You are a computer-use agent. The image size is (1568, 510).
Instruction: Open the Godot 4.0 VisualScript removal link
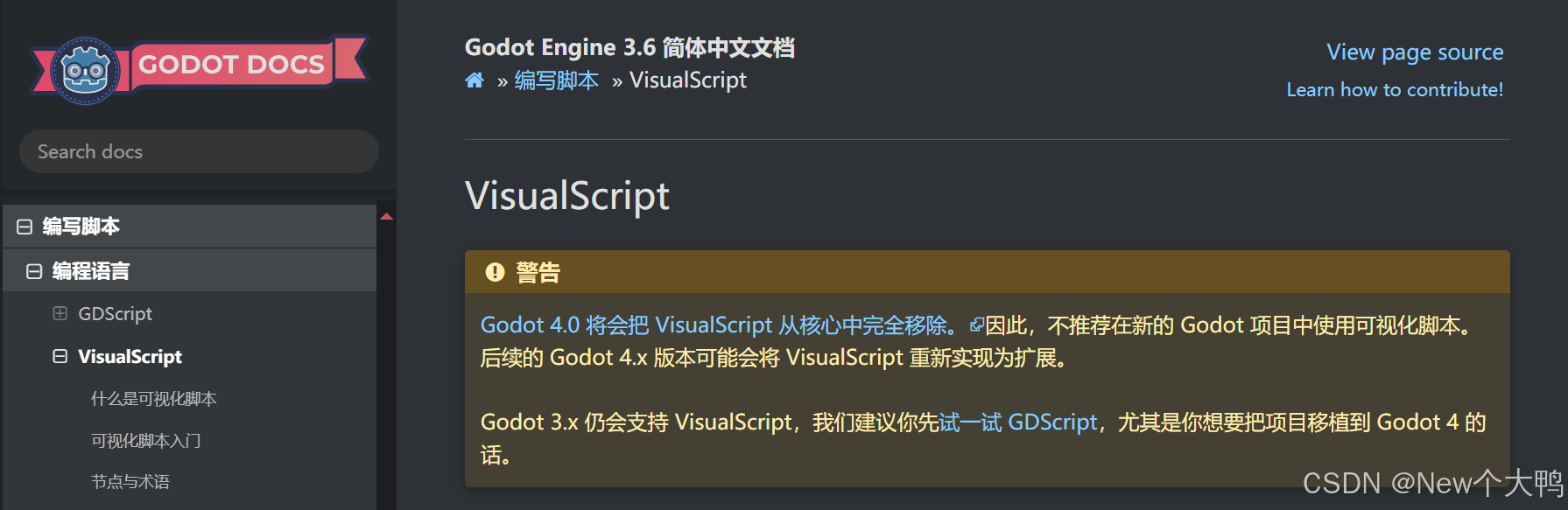click(x=720, y=325)
